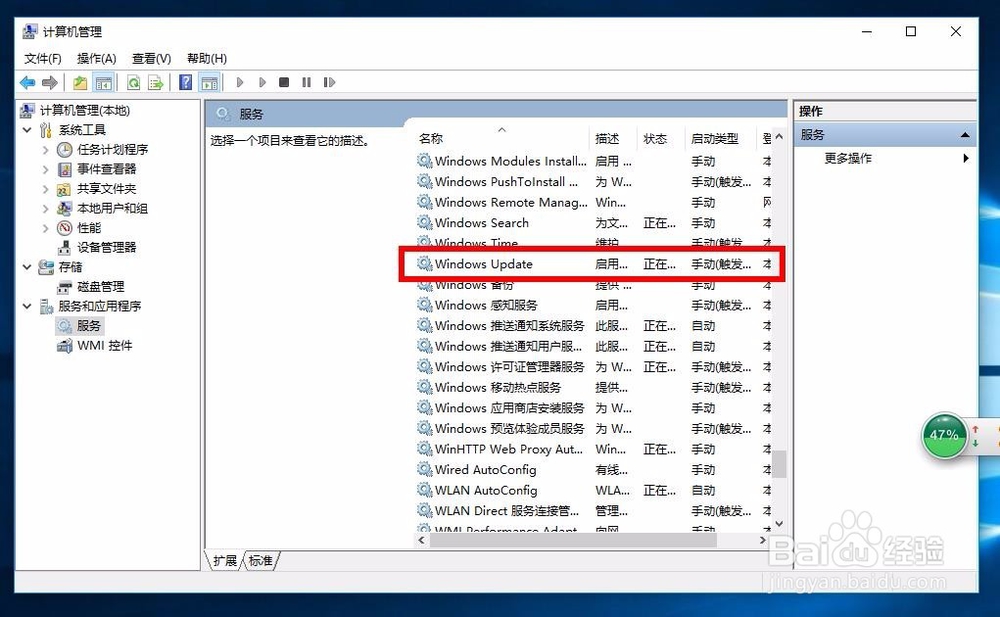Collapse the 存储 tree node
Viewport: 1000px width, 617px height.
click(27, 267)
